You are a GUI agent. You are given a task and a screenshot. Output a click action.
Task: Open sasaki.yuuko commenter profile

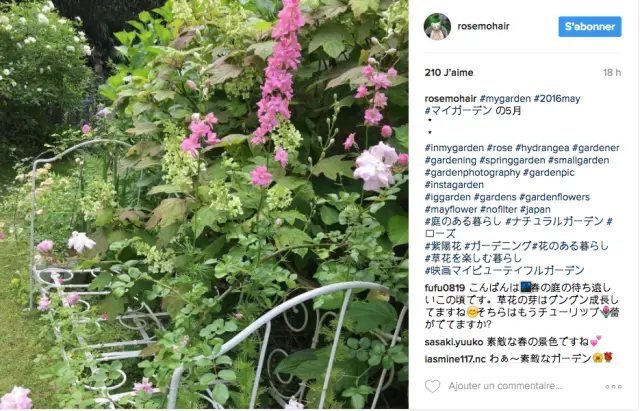pos(453,342)
